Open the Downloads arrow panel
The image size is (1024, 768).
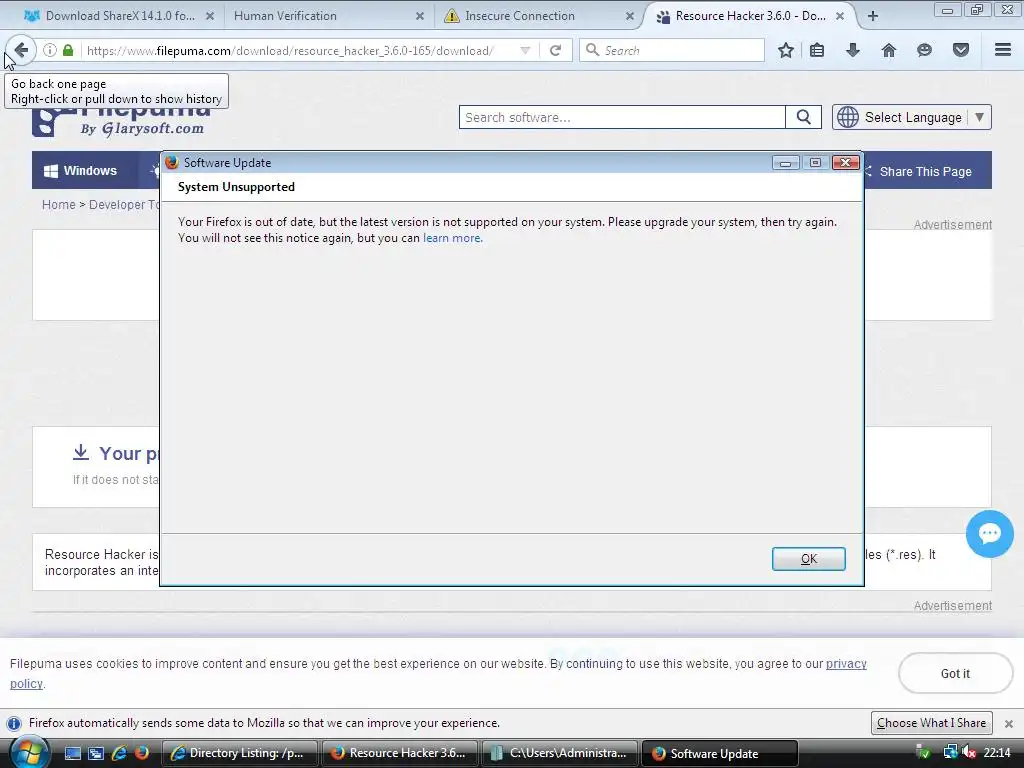click(x=852, y=50)
